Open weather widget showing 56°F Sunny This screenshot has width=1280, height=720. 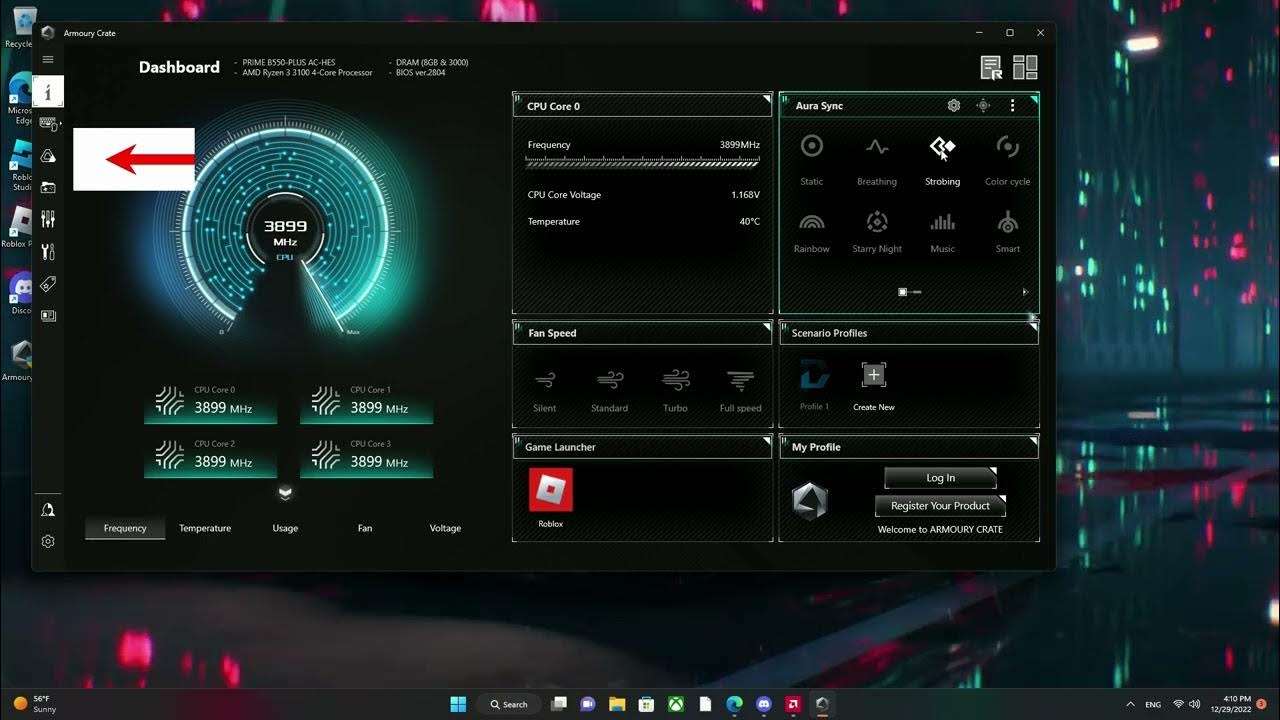point(37,704)
